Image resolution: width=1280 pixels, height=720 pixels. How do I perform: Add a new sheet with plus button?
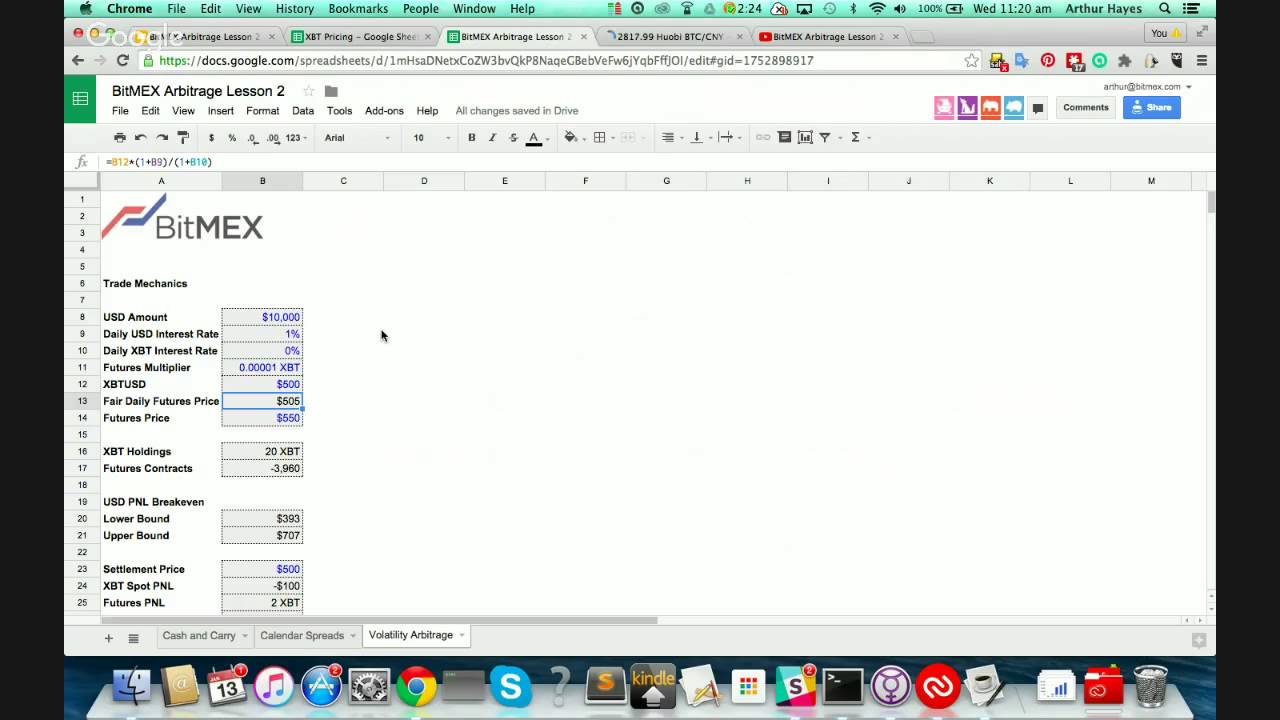coord(109,638)
